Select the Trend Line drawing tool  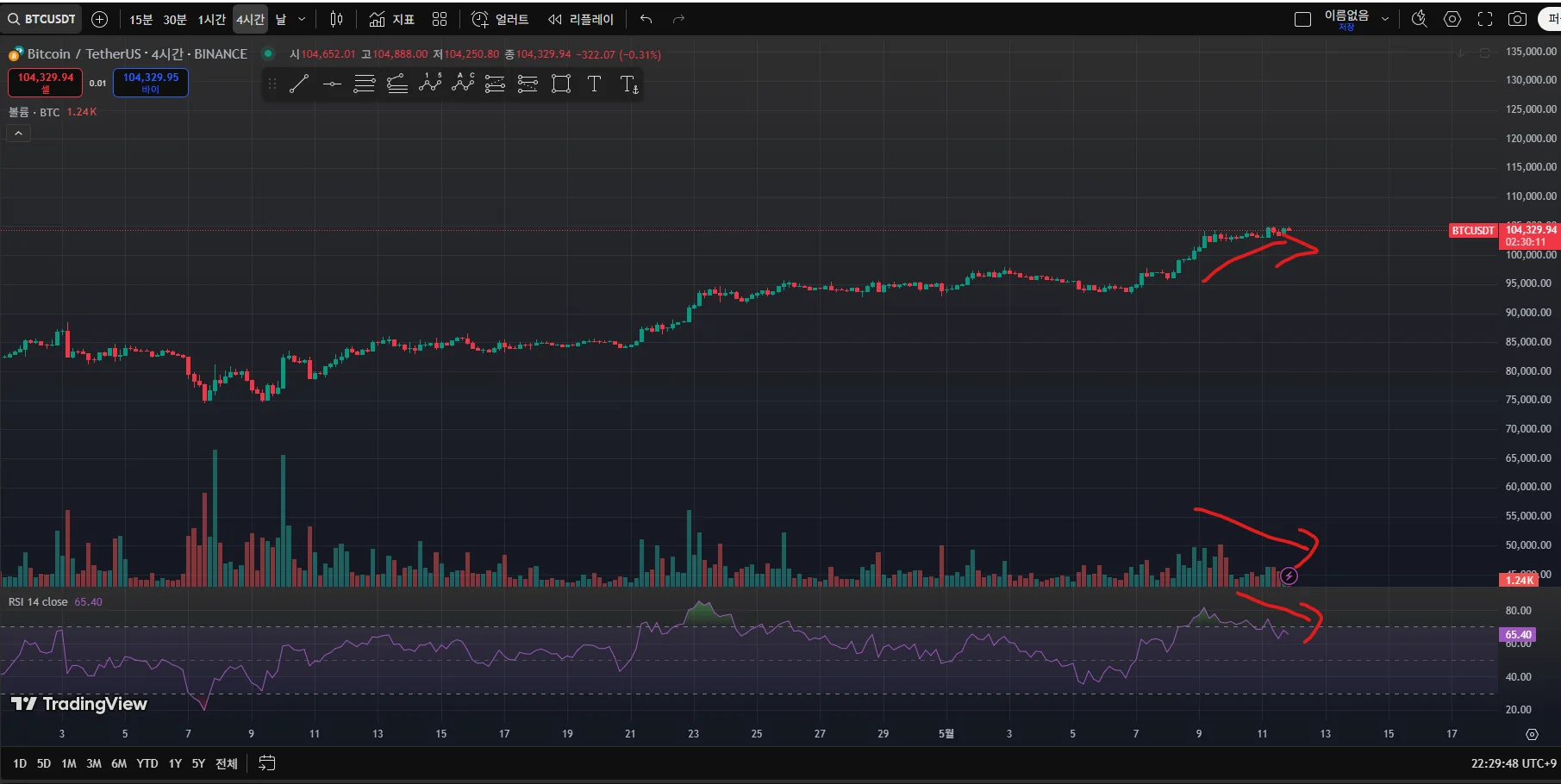[x=299, y=84]
